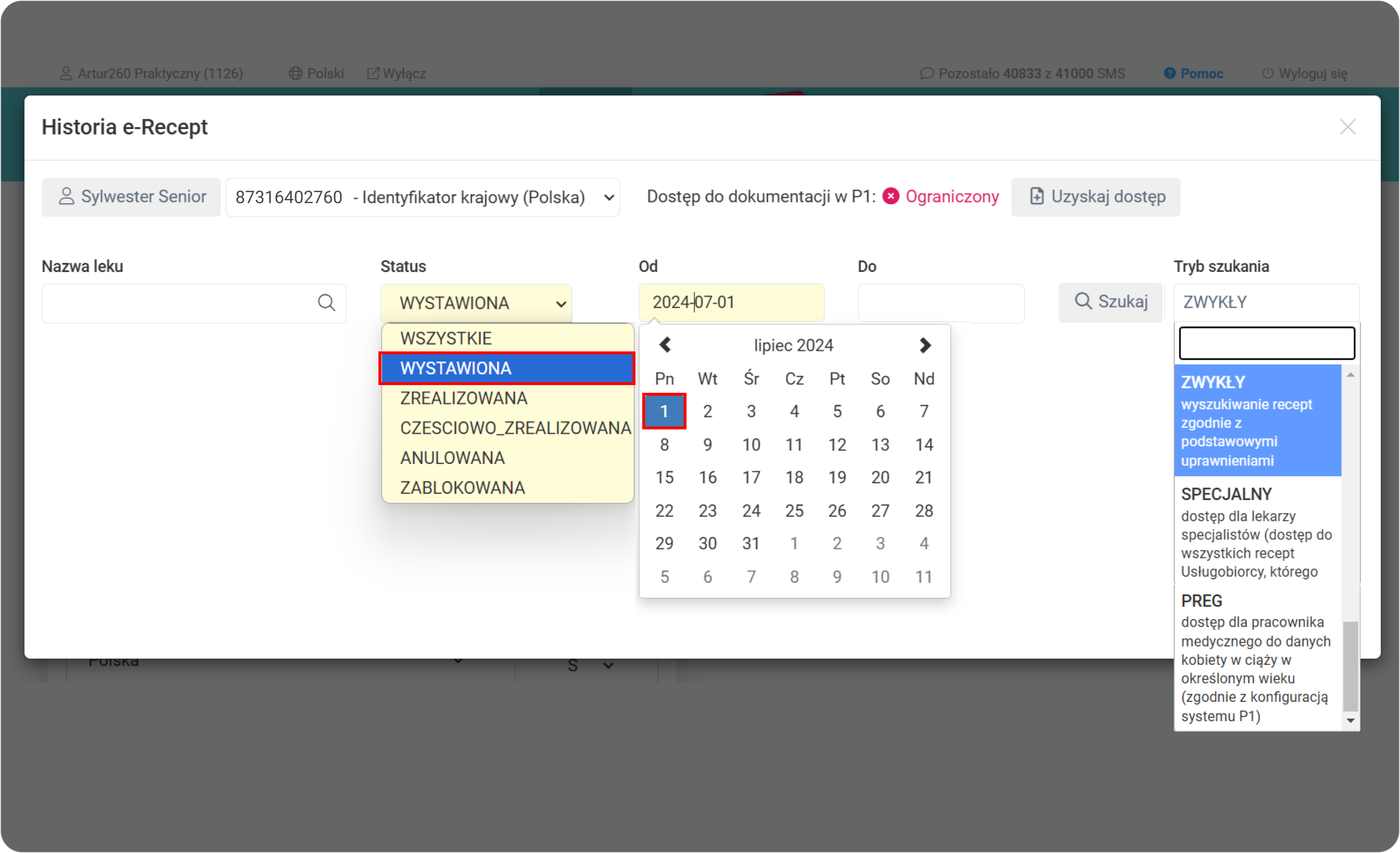This screenshot has width=1400, height=853.
Task: Click the Wyloguj się power icon
Action: coord(1267,73)
